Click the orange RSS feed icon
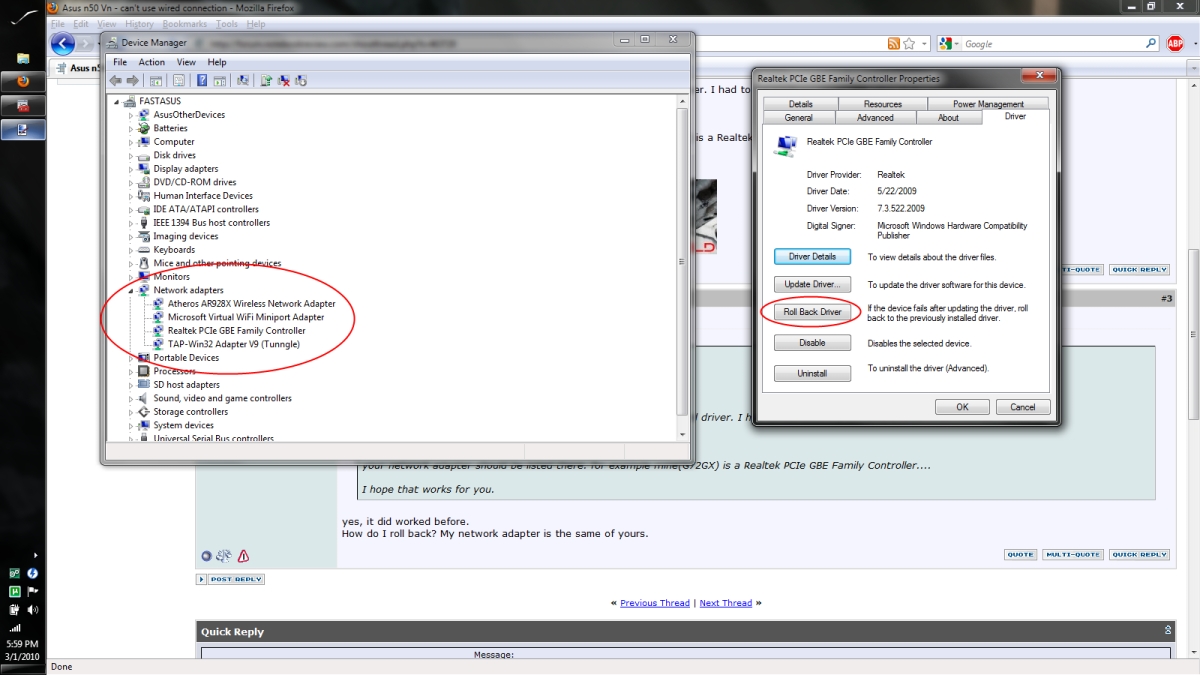 pyautogui.click(x=894, y=44)
